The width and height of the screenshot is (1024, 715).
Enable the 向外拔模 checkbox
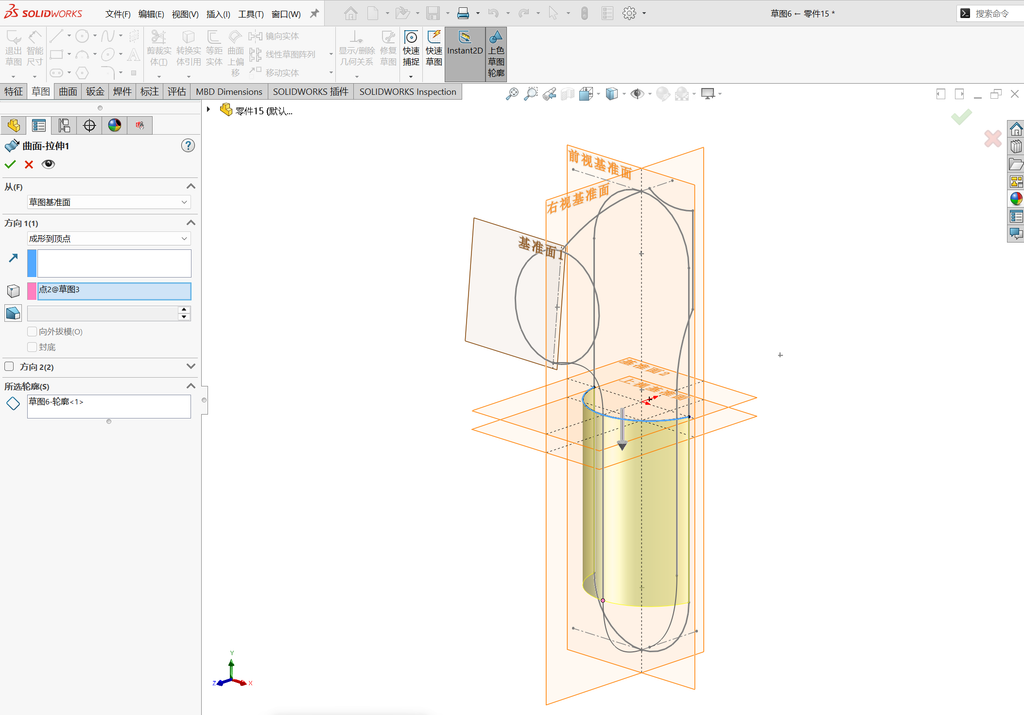[31, 332]
